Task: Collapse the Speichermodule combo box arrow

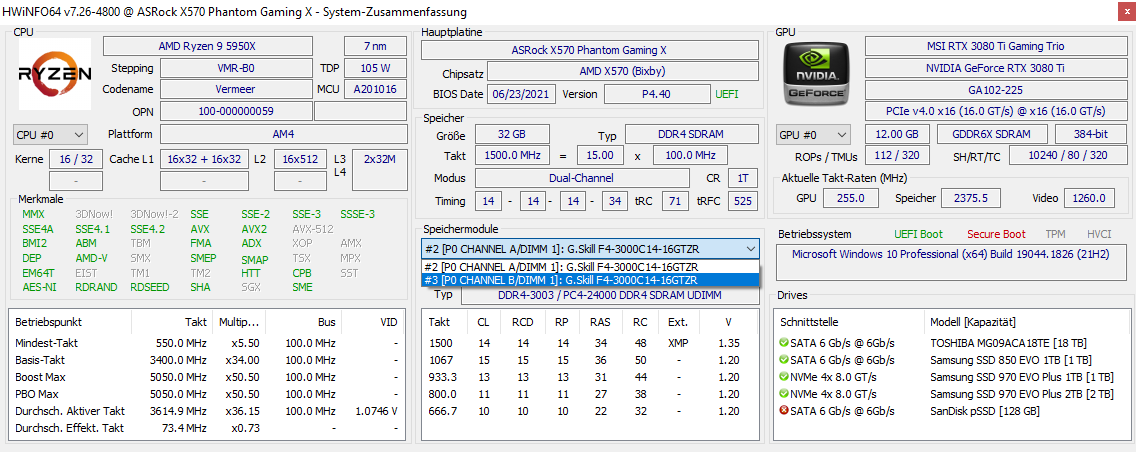Action: [750, 248]
